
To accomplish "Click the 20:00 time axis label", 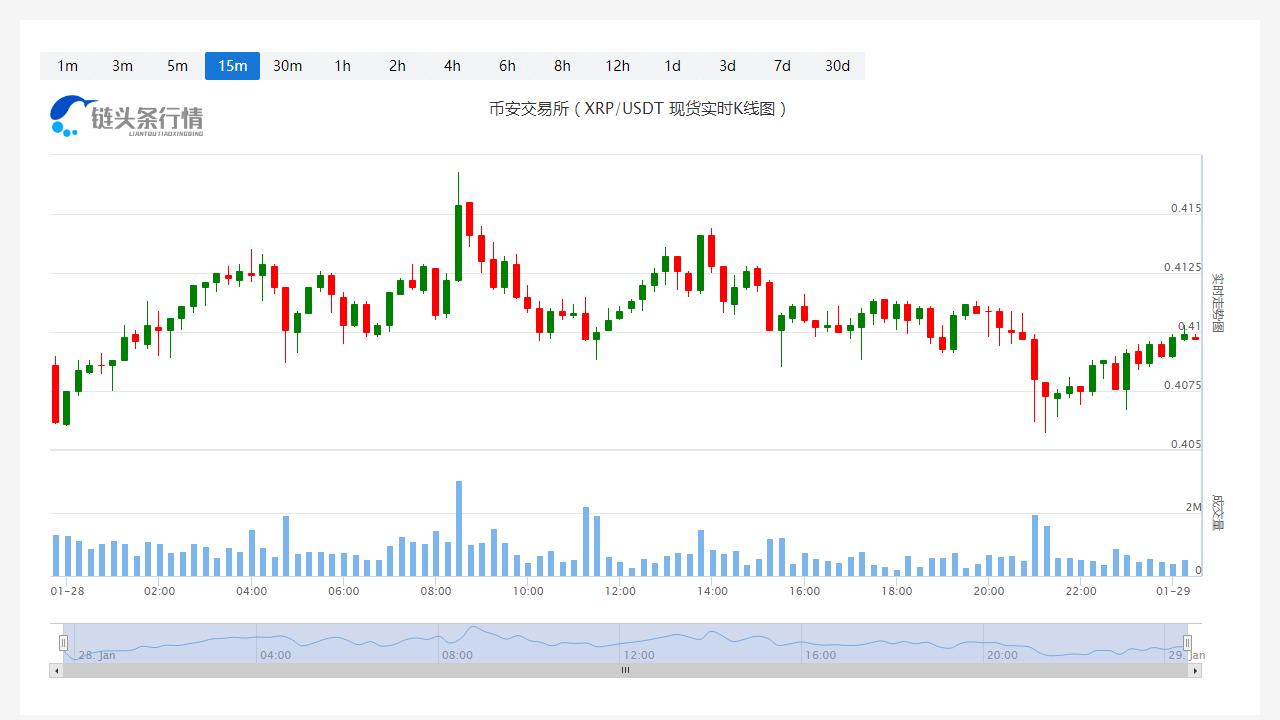I will [988, 591].
